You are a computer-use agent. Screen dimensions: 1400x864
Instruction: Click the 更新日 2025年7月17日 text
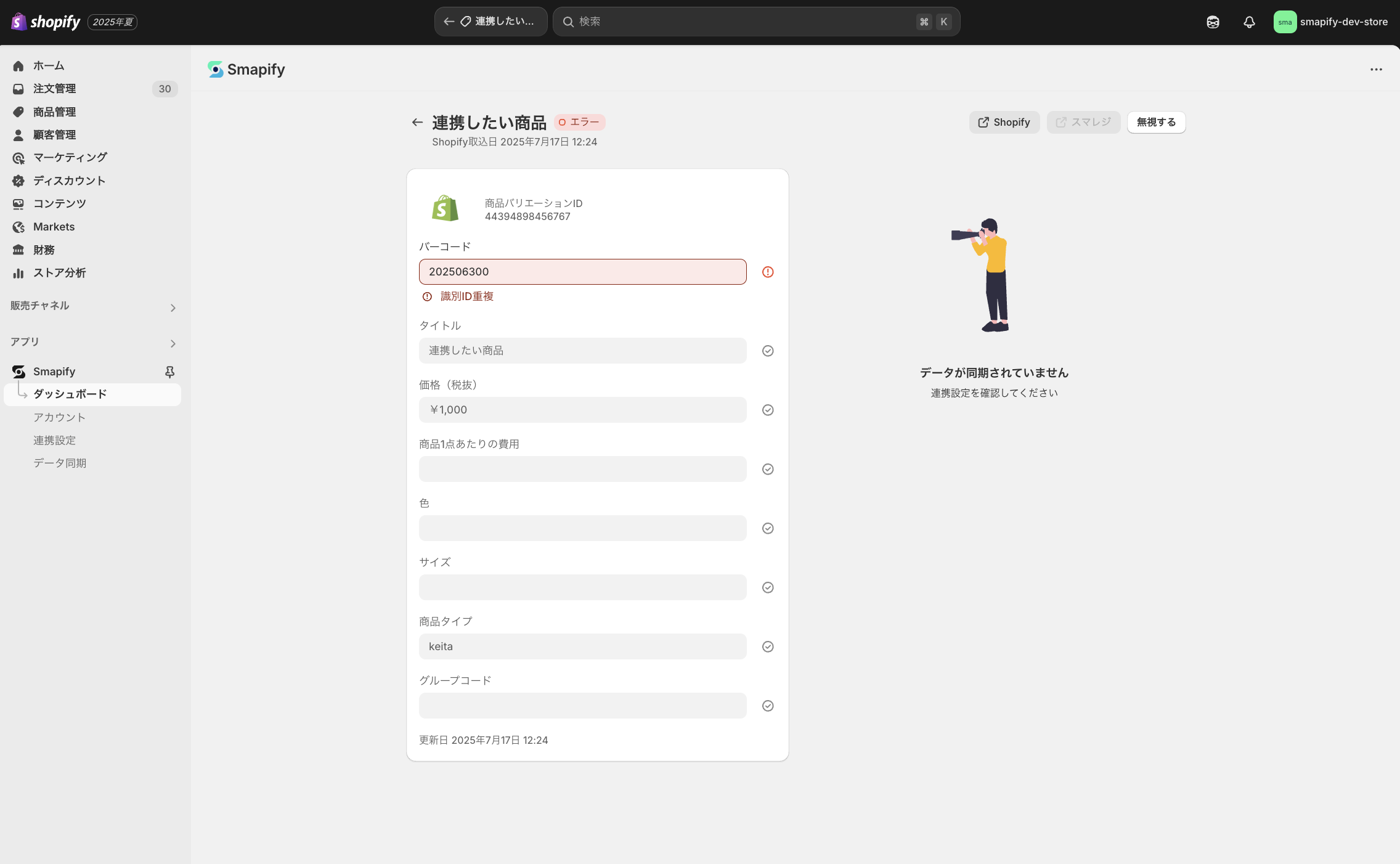tap(483, 740)
